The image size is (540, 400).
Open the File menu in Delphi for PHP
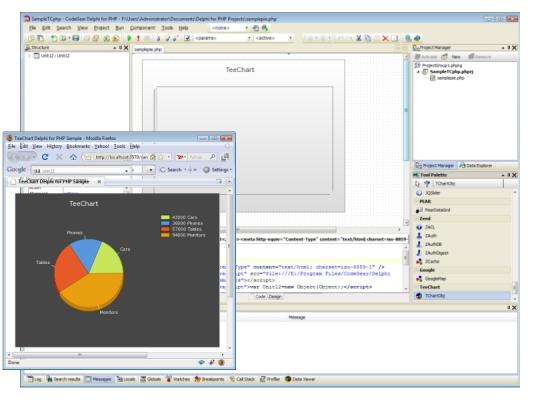[x=33, y=28]
